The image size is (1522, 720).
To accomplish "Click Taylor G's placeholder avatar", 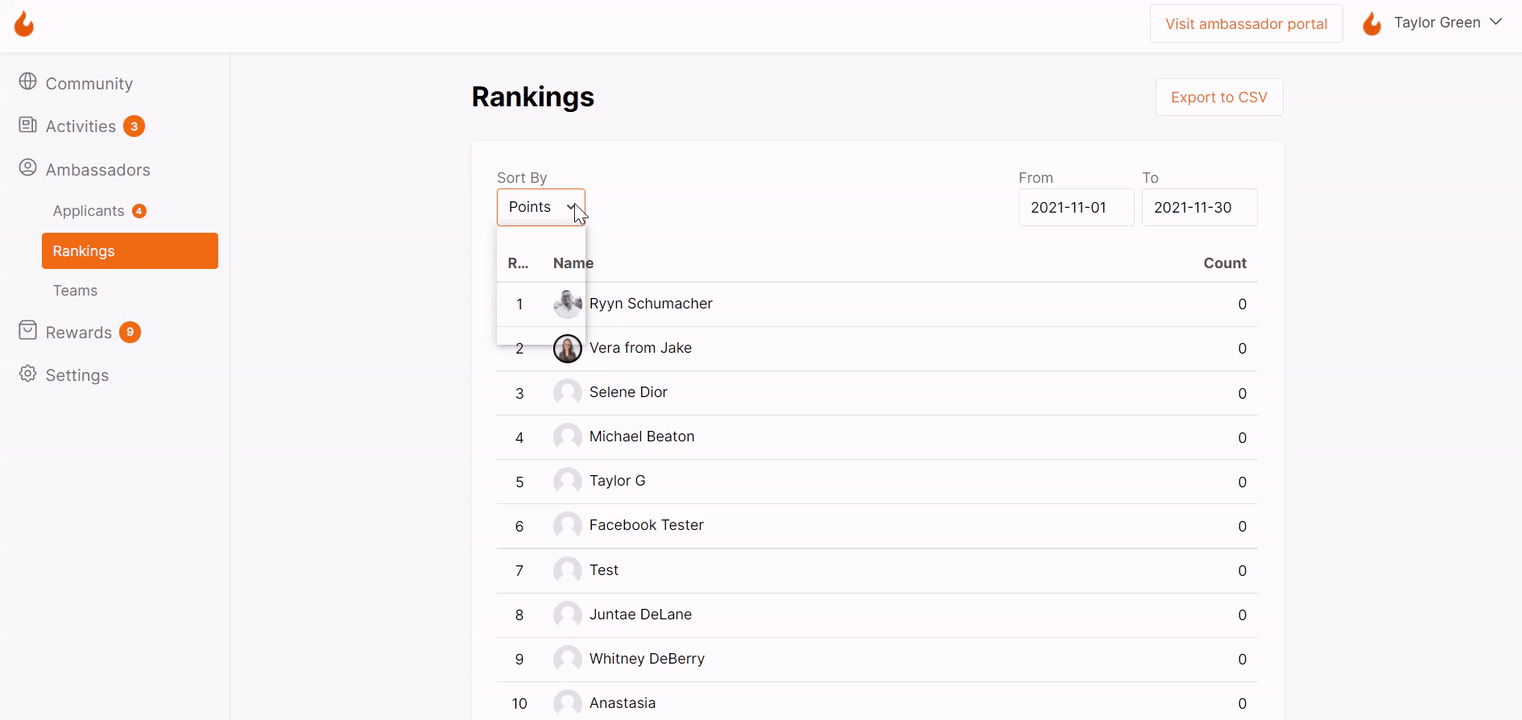I will click(x=567, y=481).
